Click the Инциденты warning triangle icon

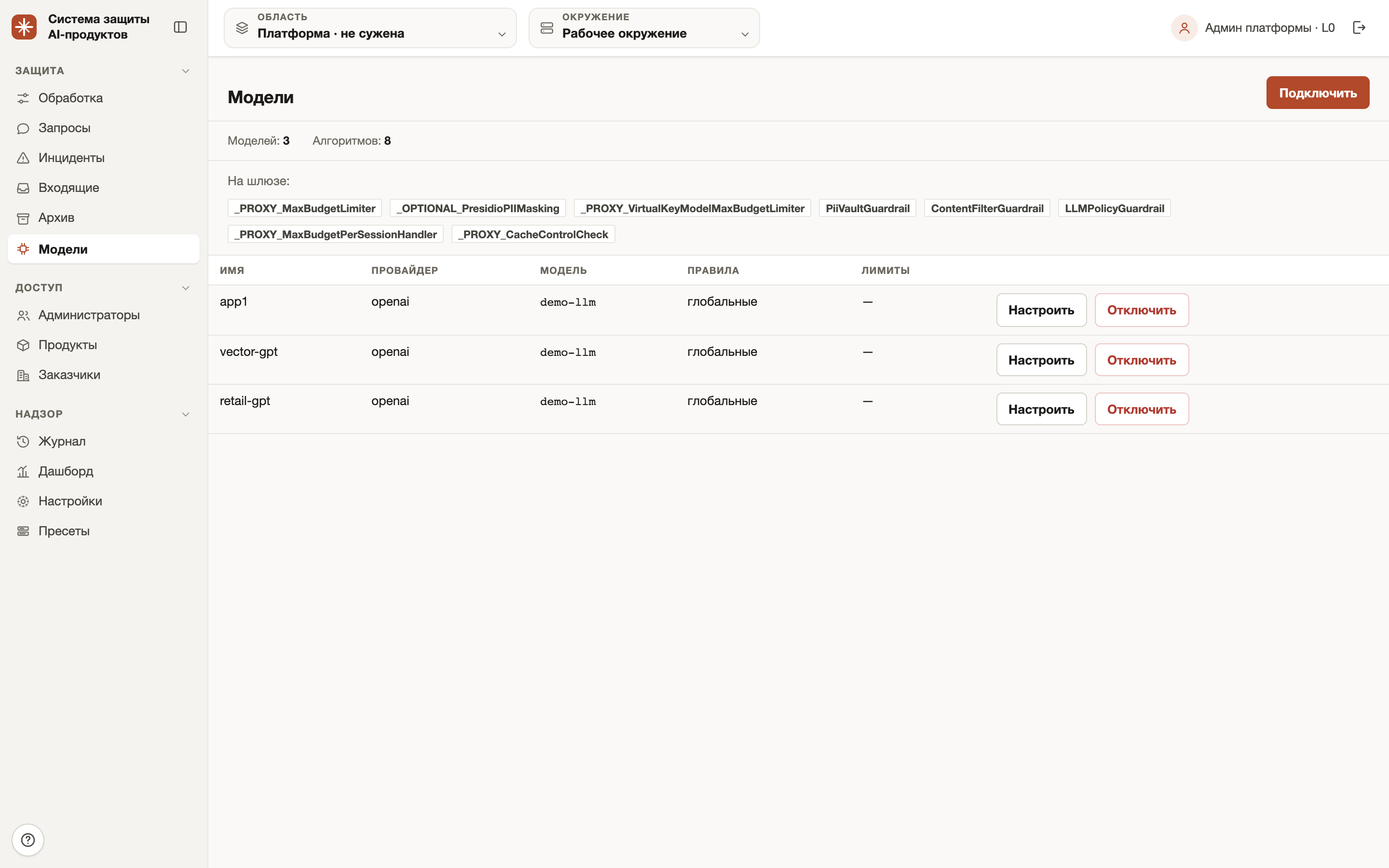(x=23, y=158)
